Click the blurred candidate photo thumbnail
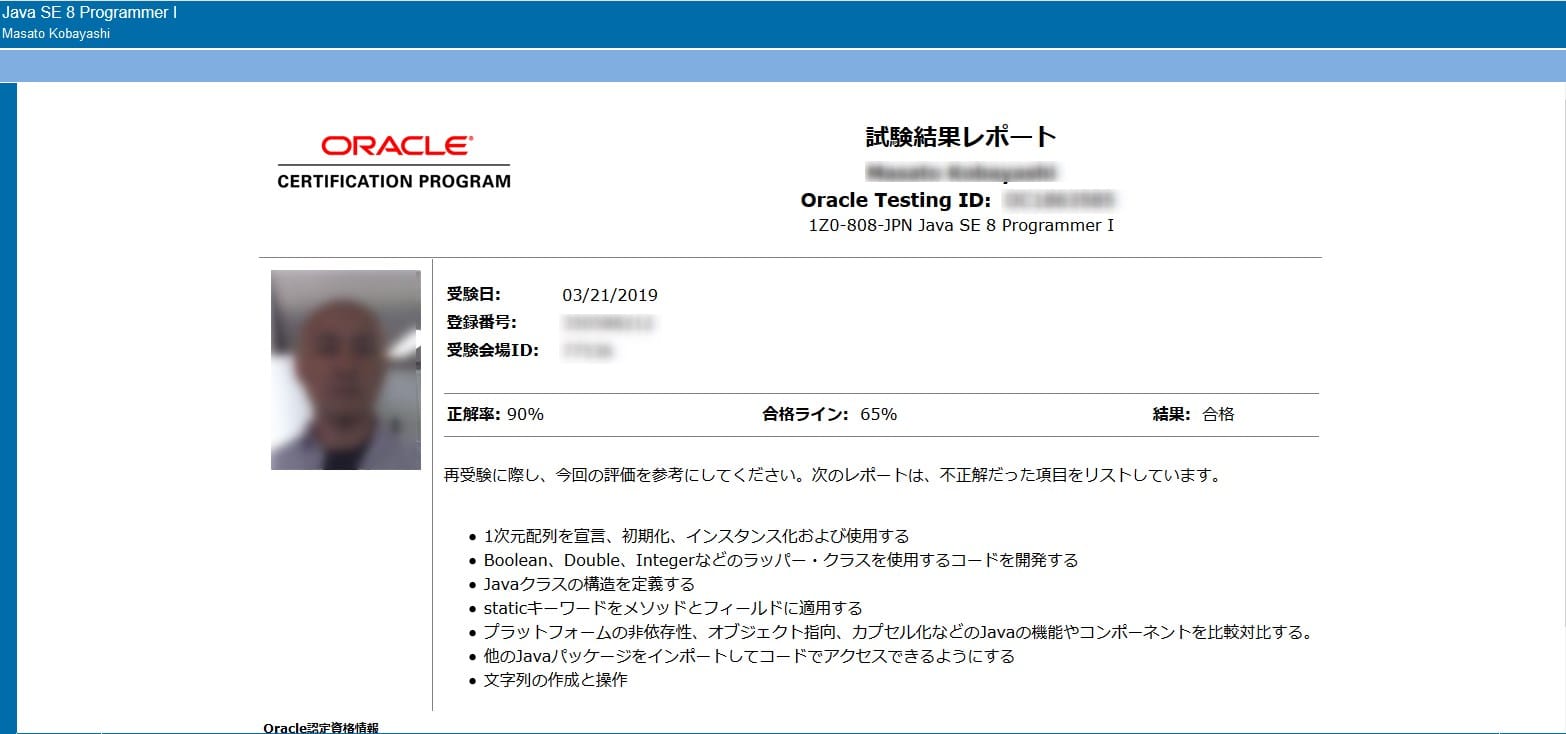The width and height of the screenshot is (1566, 734). (345, 369)
